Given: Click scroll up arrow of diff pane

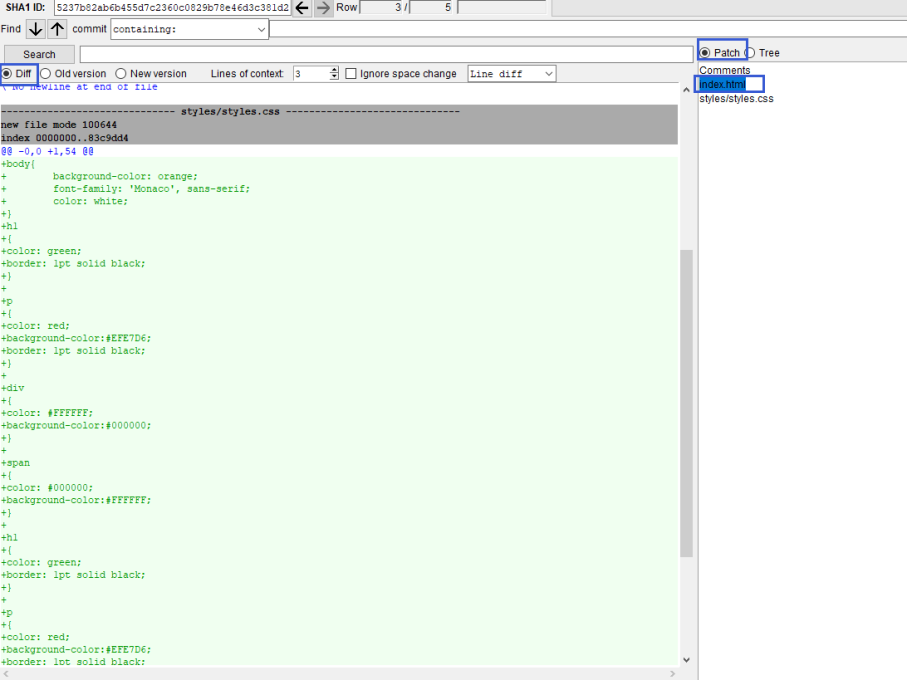Looking at the screenshot, I should [686, 90].
